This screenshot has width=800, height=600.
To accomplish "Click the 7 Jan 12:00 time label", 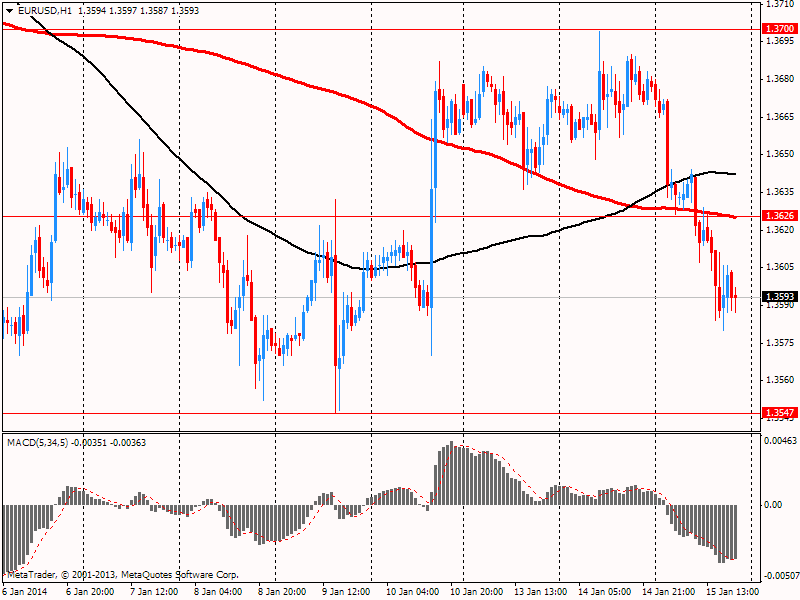I will coord(154,591).
